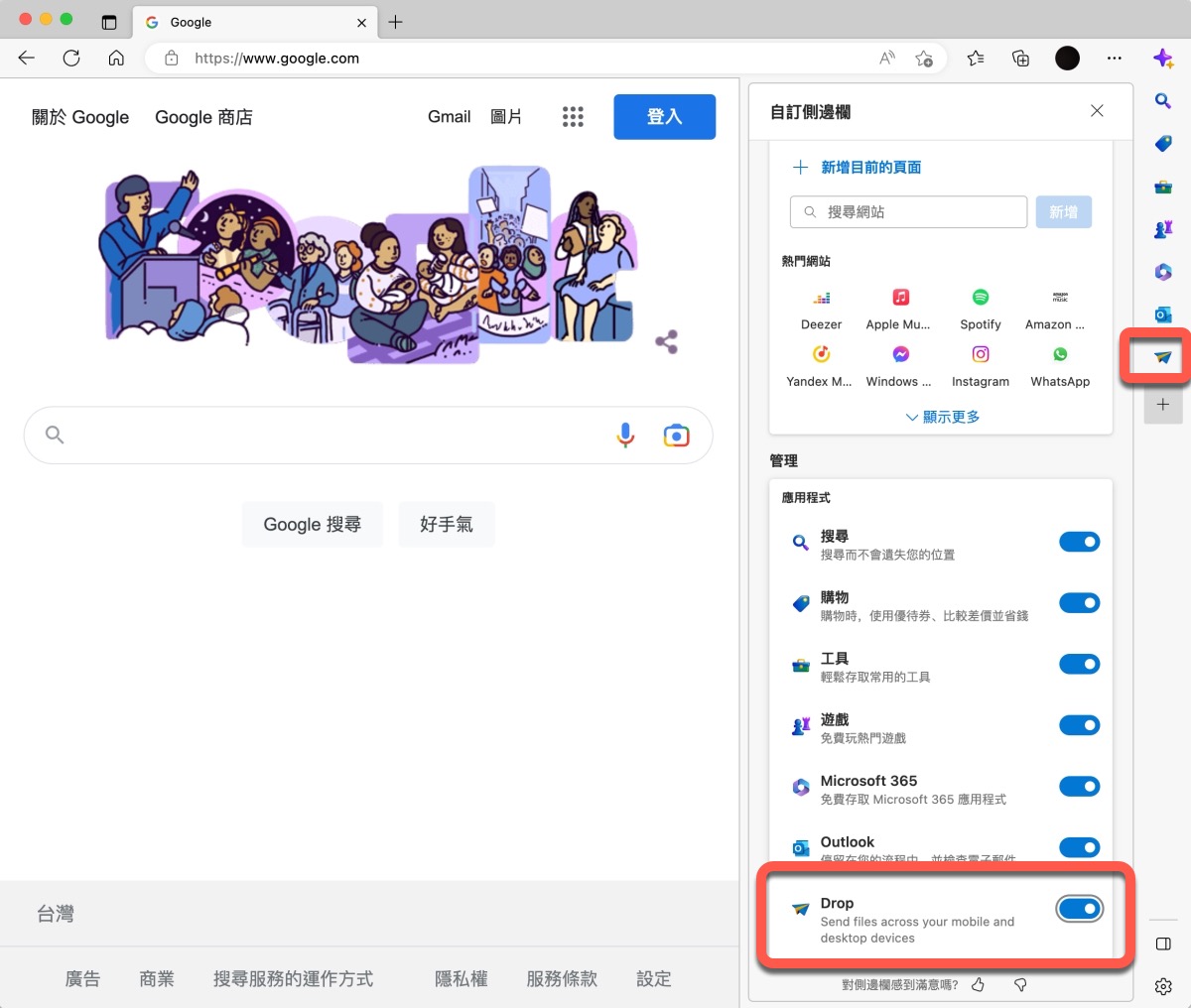Click the doodle share icon
The image size is (1191, 1008).
tap(667, 342)
